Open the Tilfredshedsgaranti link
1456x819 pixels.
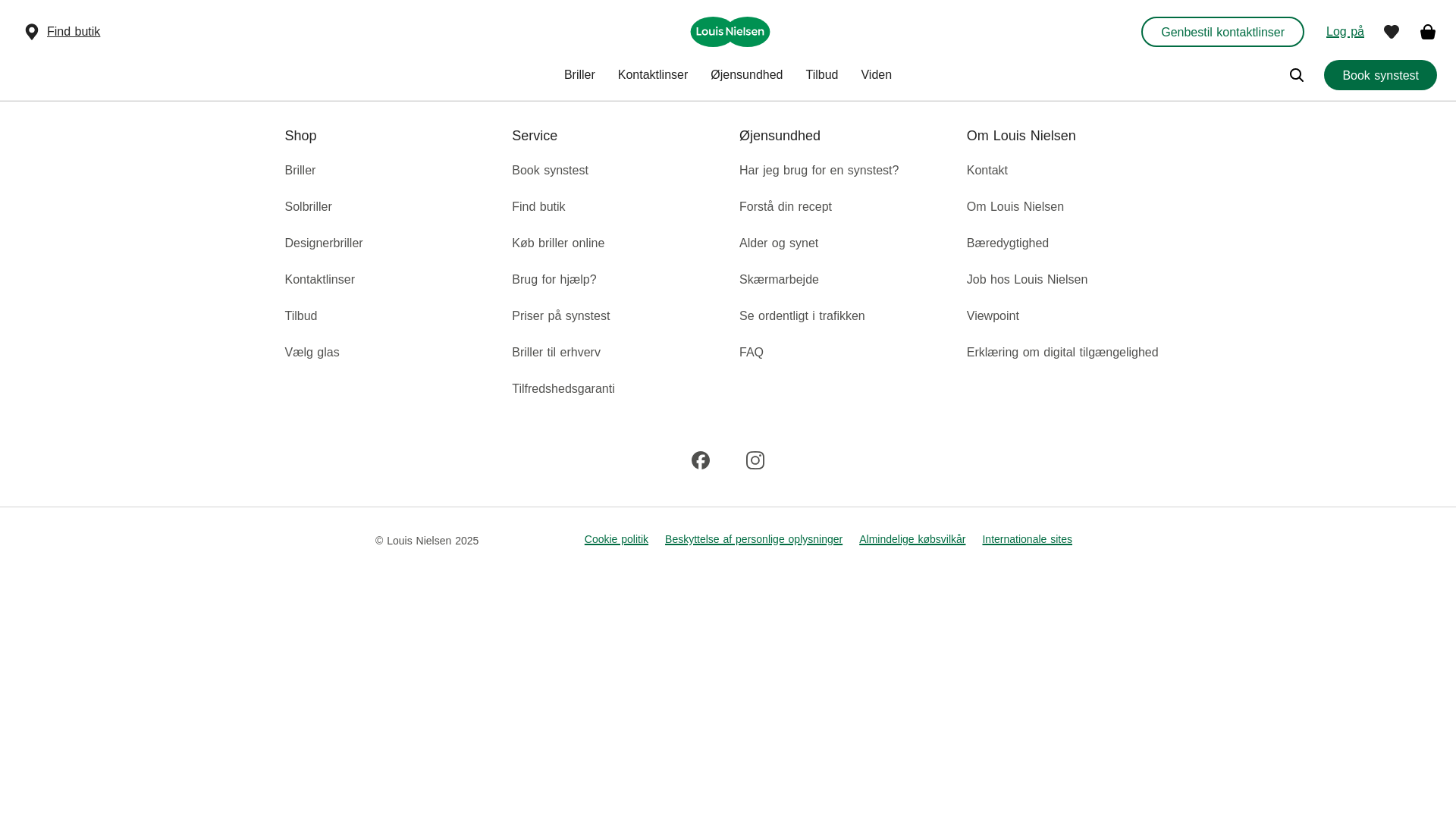pyautogui.click(x=563, y=389)
